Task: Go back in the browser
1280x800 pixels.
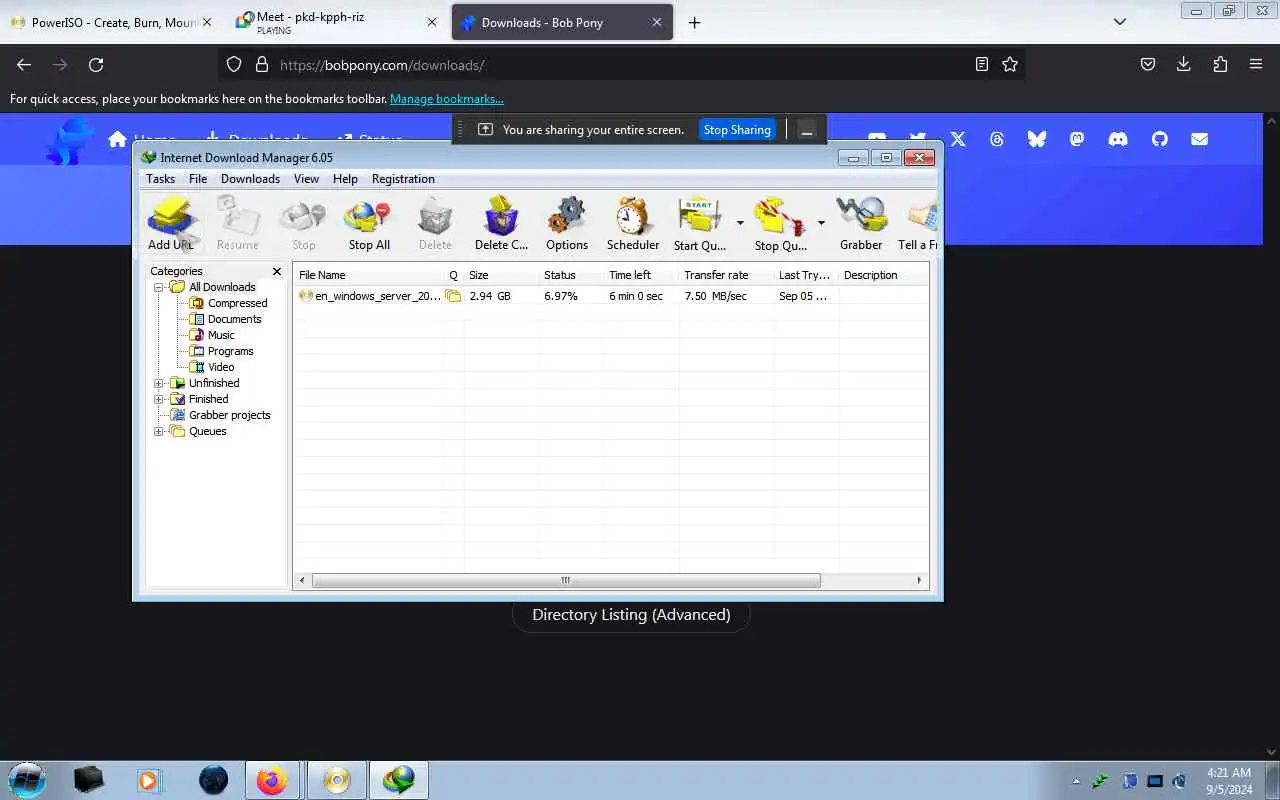Action: tap(24, 64)
